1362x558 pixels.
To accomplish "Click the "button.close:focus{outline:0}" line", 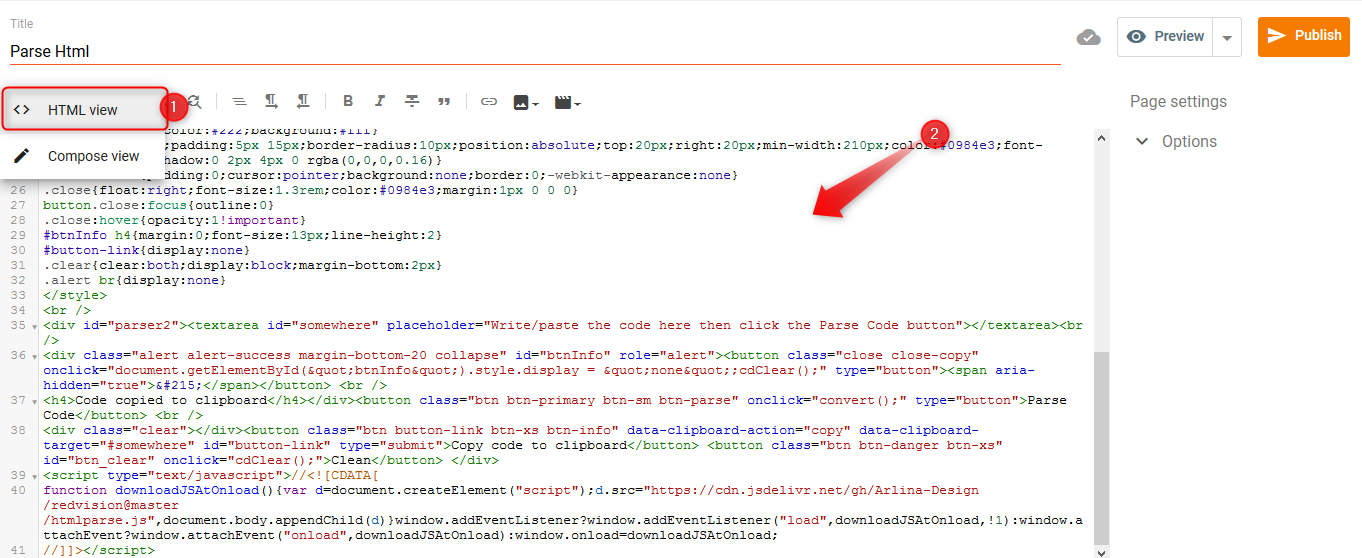I will tap(159, 205).
